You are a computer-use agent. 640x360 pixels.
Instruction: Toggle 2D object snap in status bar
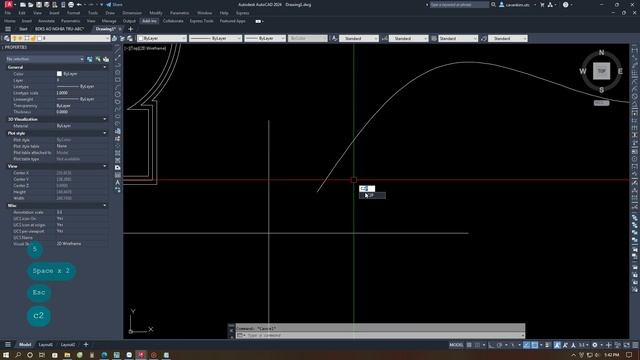(535, 345)
